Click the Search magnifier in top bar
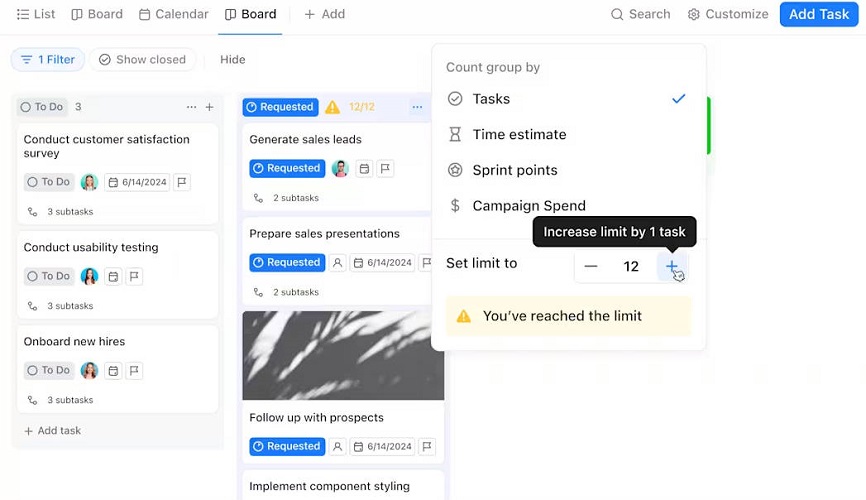 (617, 14)
